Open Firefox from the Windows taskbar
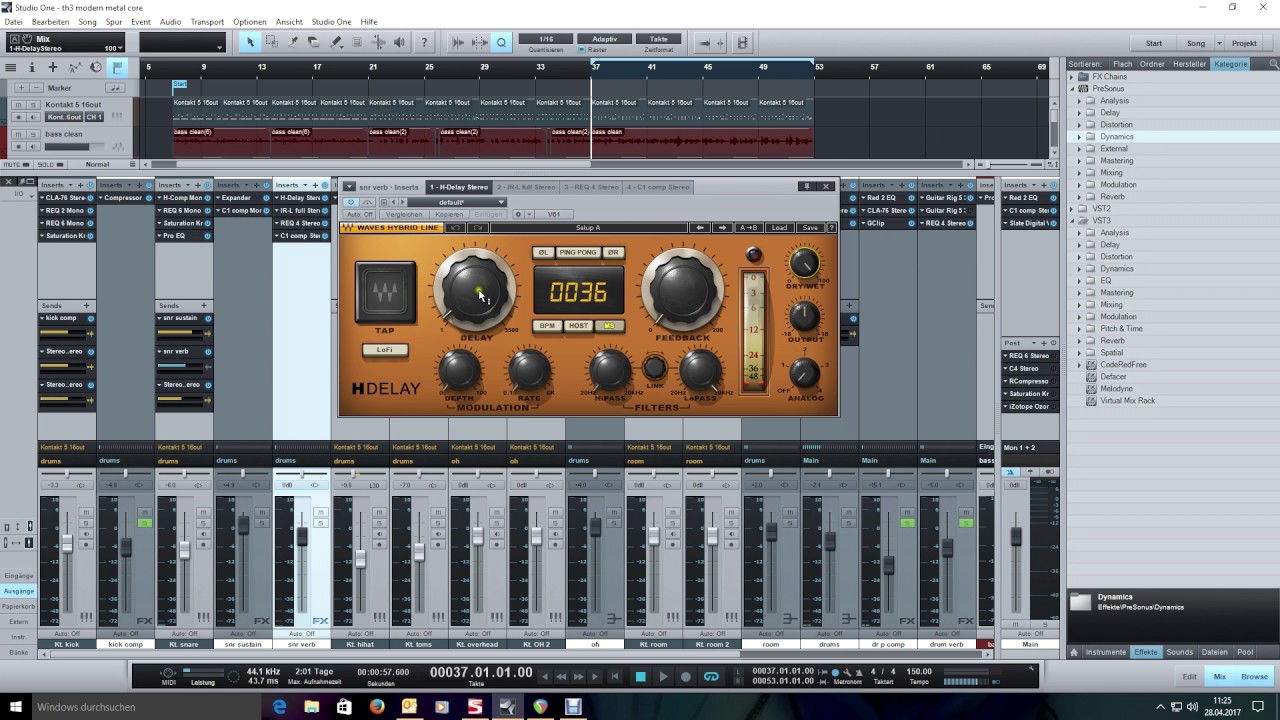 [376, 707]
